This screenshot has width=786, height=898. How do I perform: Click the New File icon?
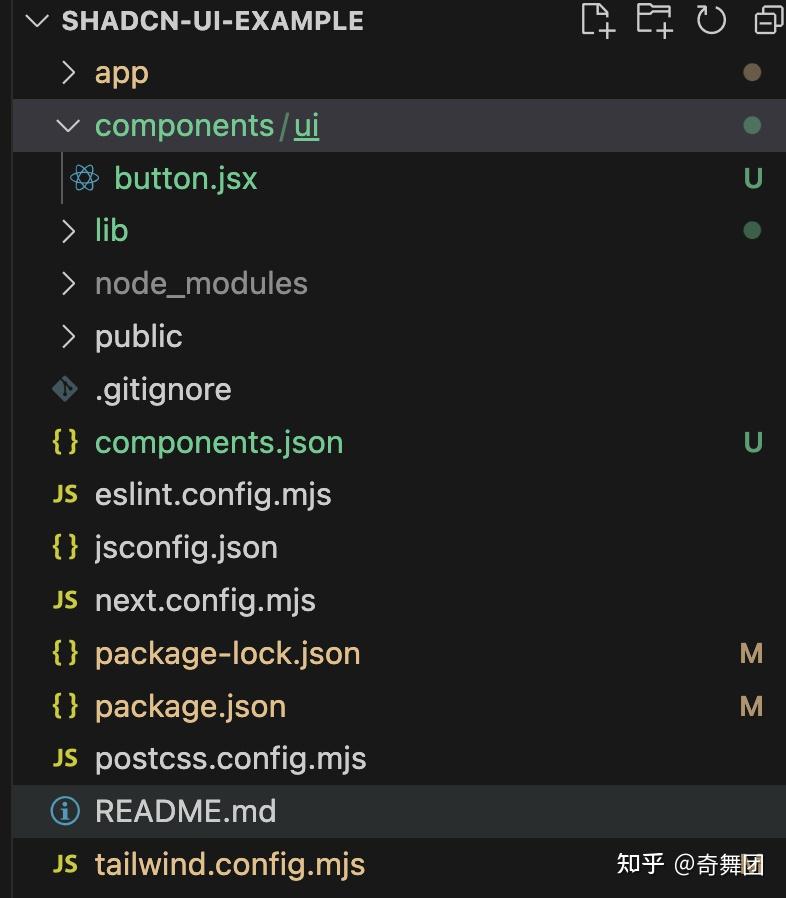click(597, 20)
